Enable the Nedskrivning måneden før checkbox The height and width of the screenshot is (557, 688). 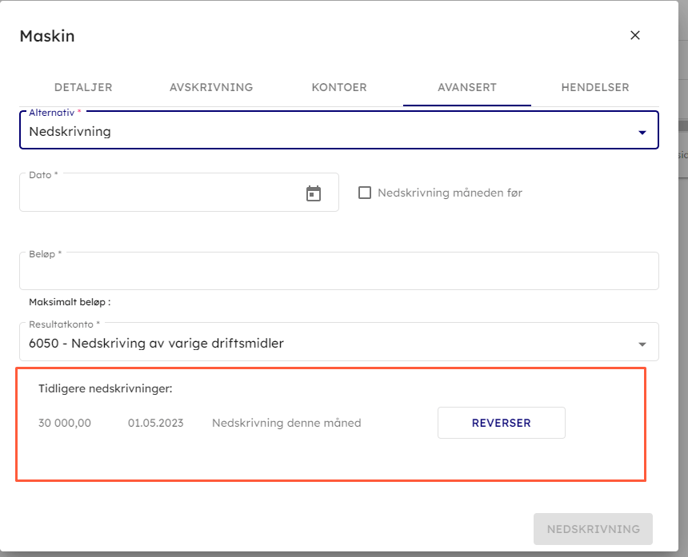click(365, 193)
